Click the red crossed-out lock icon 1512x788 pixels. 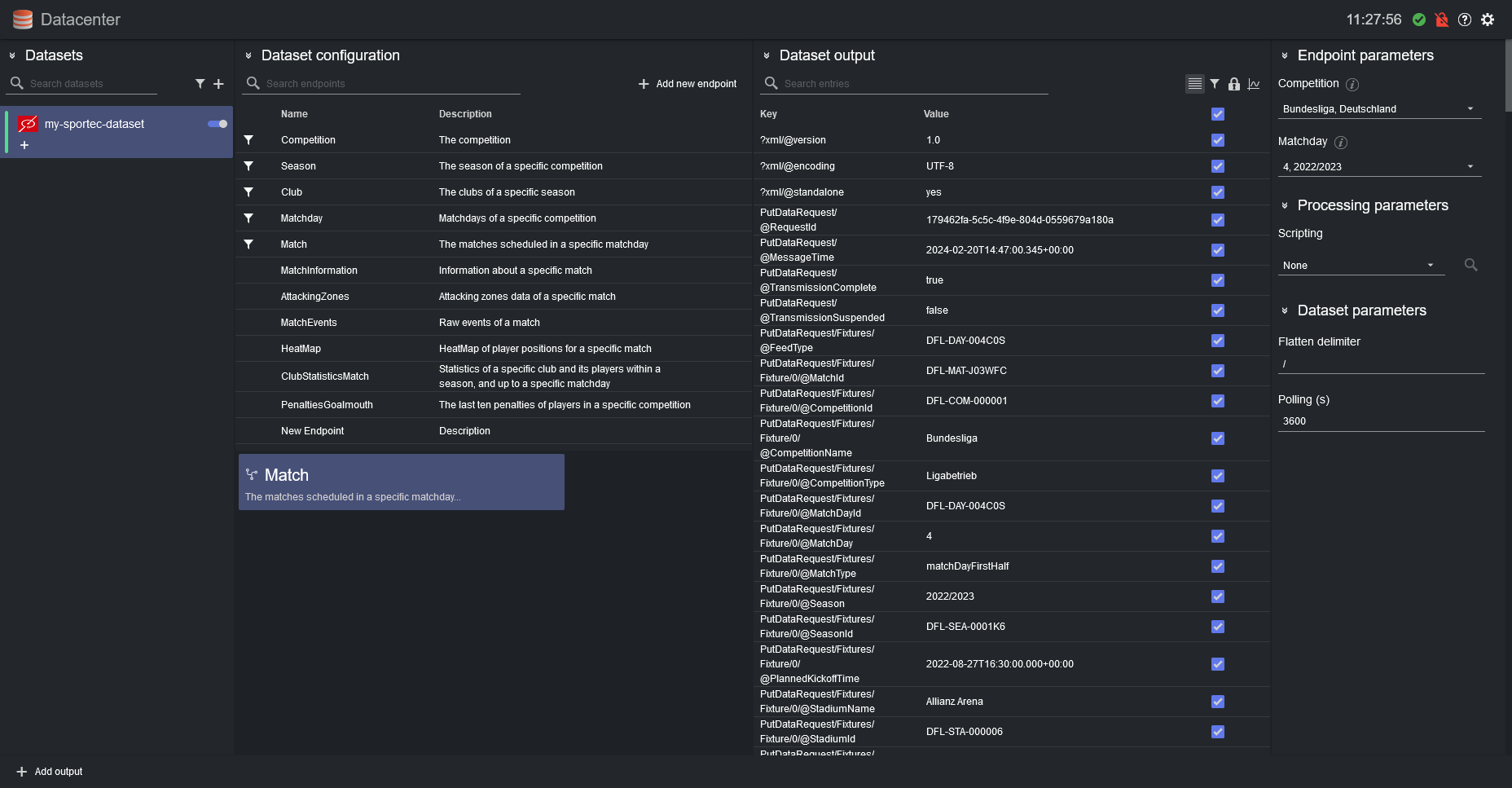[x=1442, y=20]
